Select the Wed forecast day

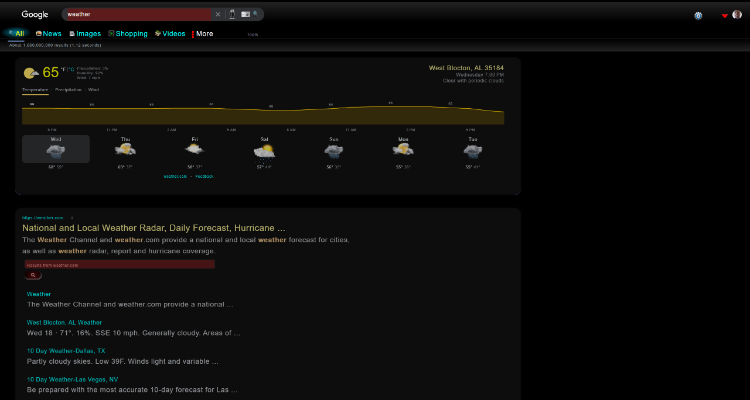(x=55, y=149)
